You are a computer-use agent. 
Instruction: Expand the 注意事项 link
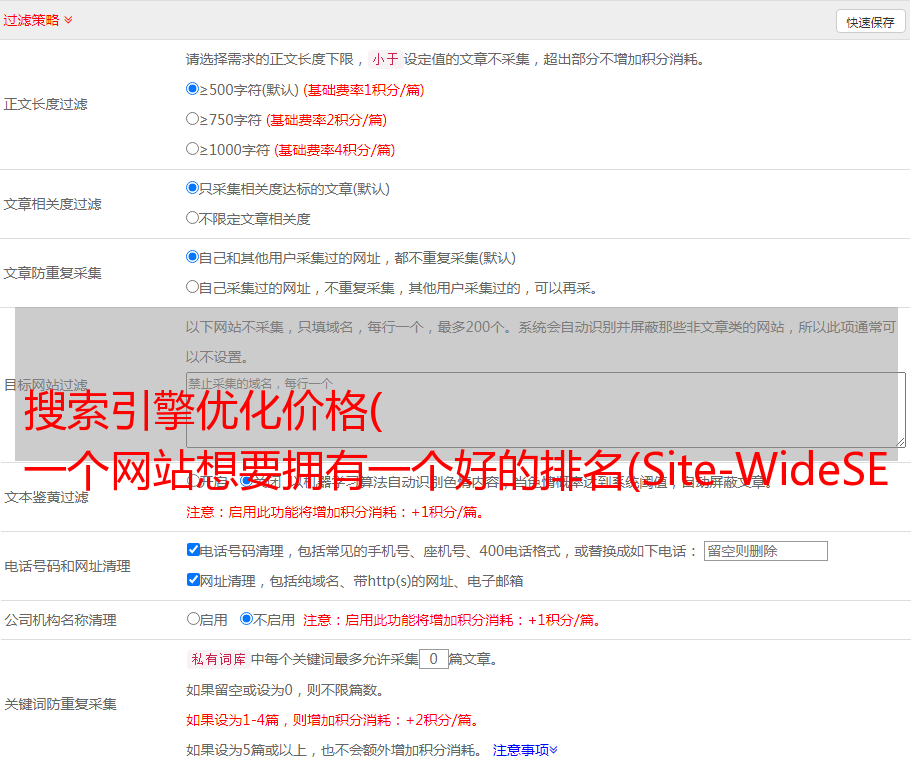click(x=525, y=750)
